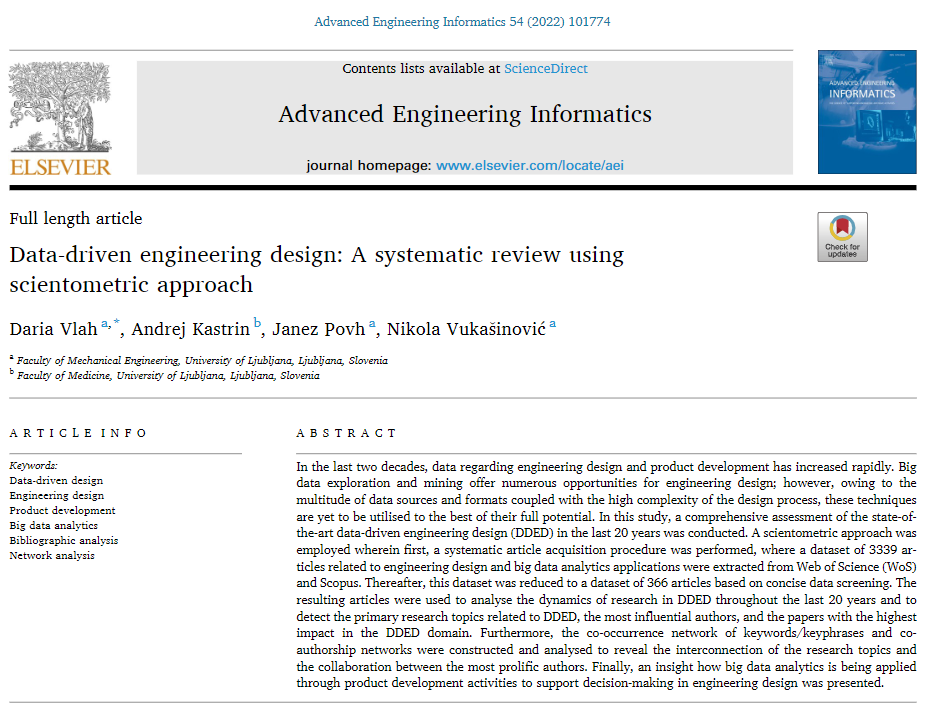931x714 pixels.
Task: Click keyword 'Engineering design'
Action: tap(56, 496)
